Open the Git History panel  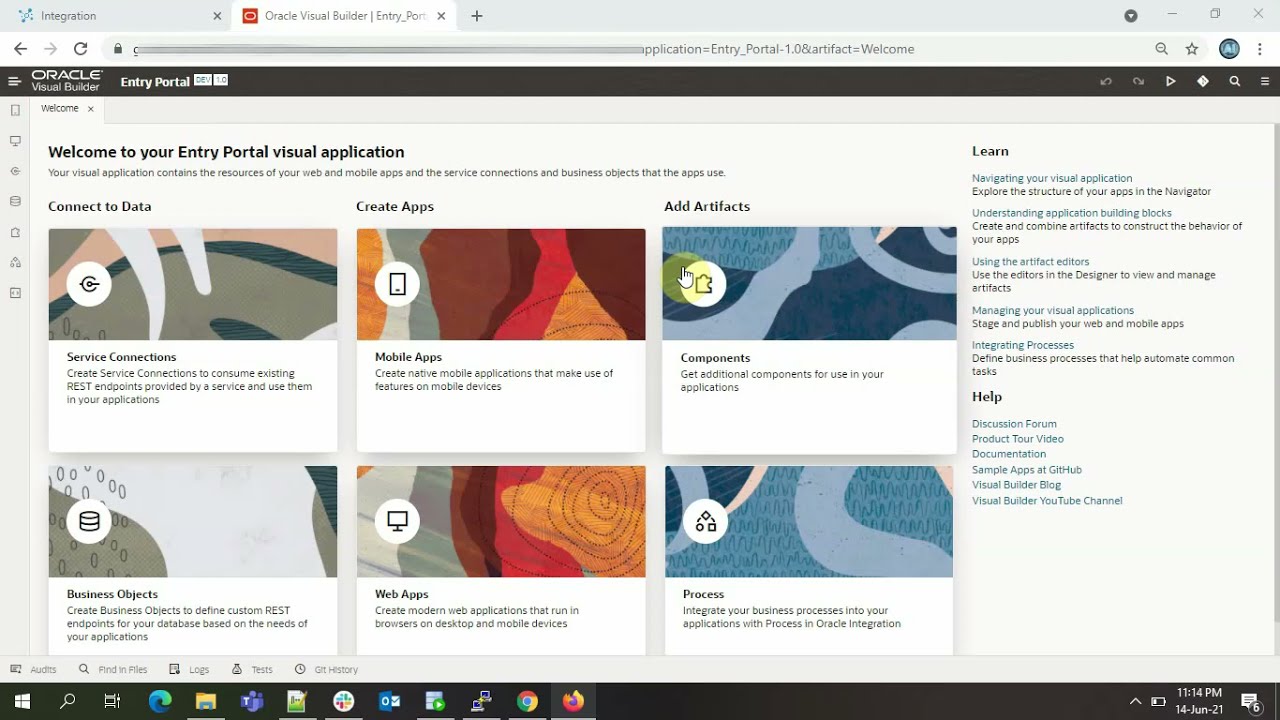326,669
